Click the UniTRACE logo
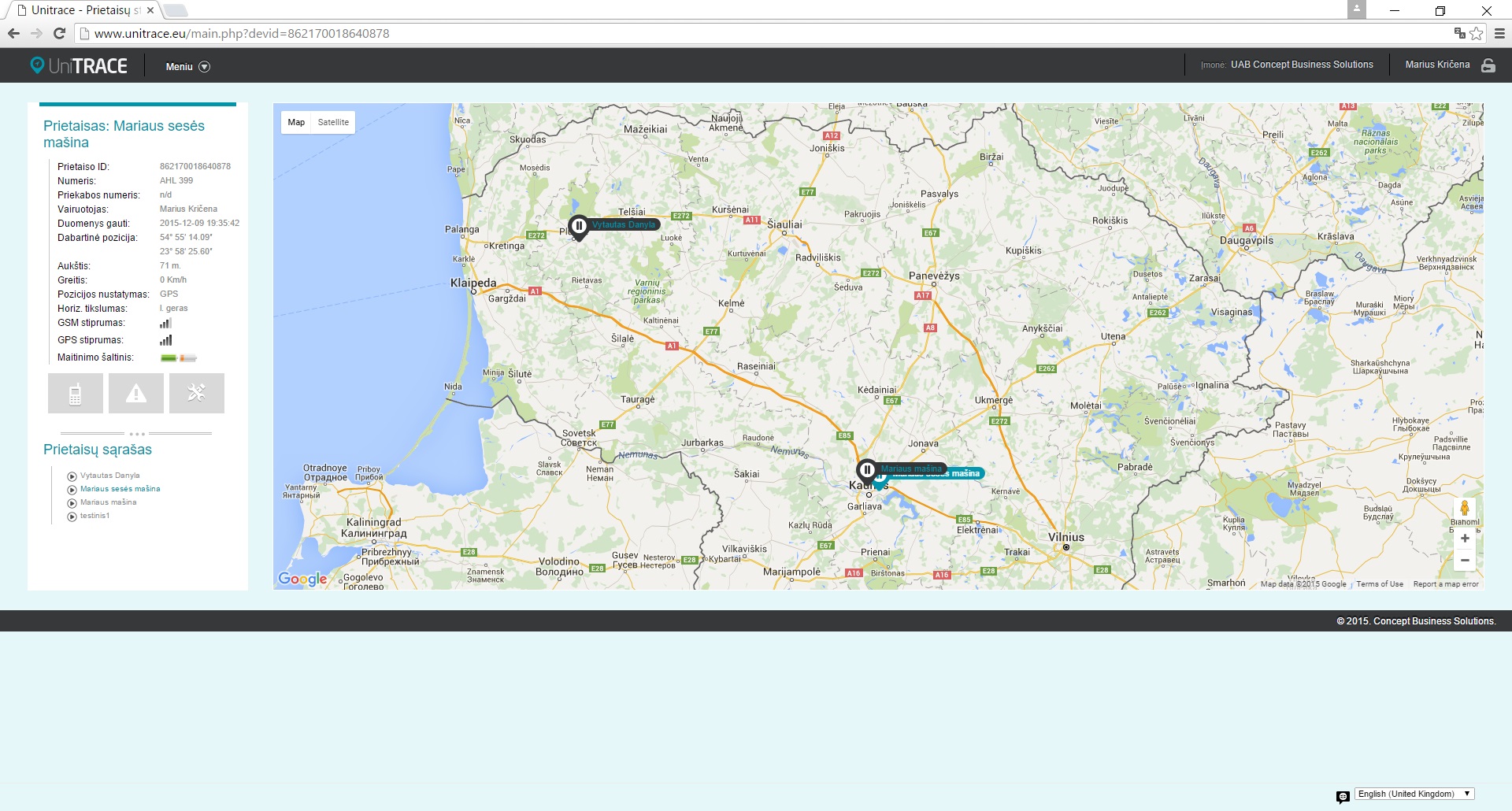 pyautogui.click(x=79, y=66)
